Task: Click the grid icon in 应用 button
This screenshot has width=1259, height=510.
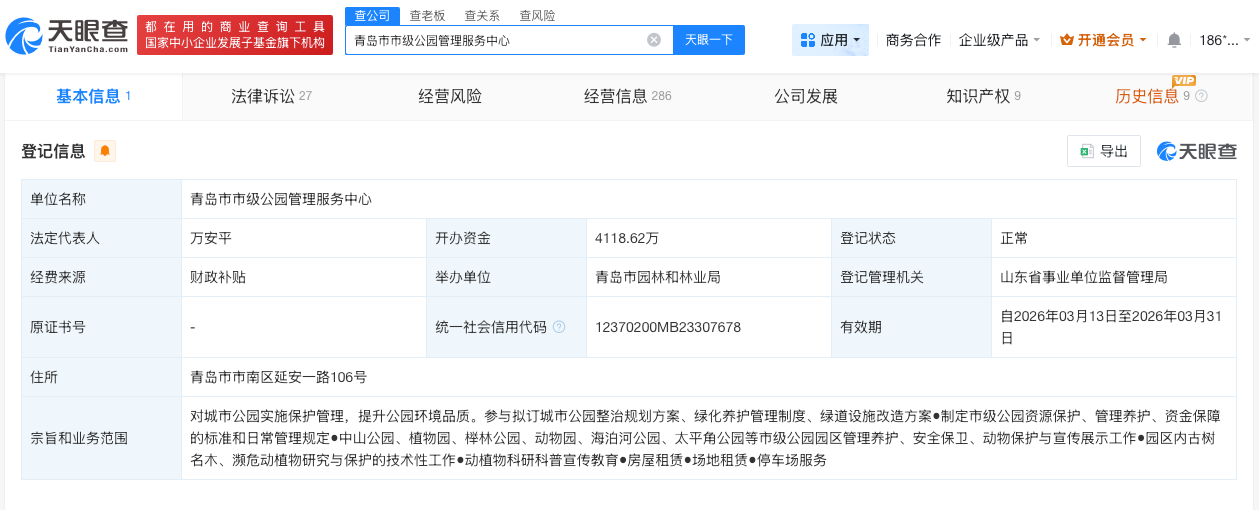Action: click(808, 40)
